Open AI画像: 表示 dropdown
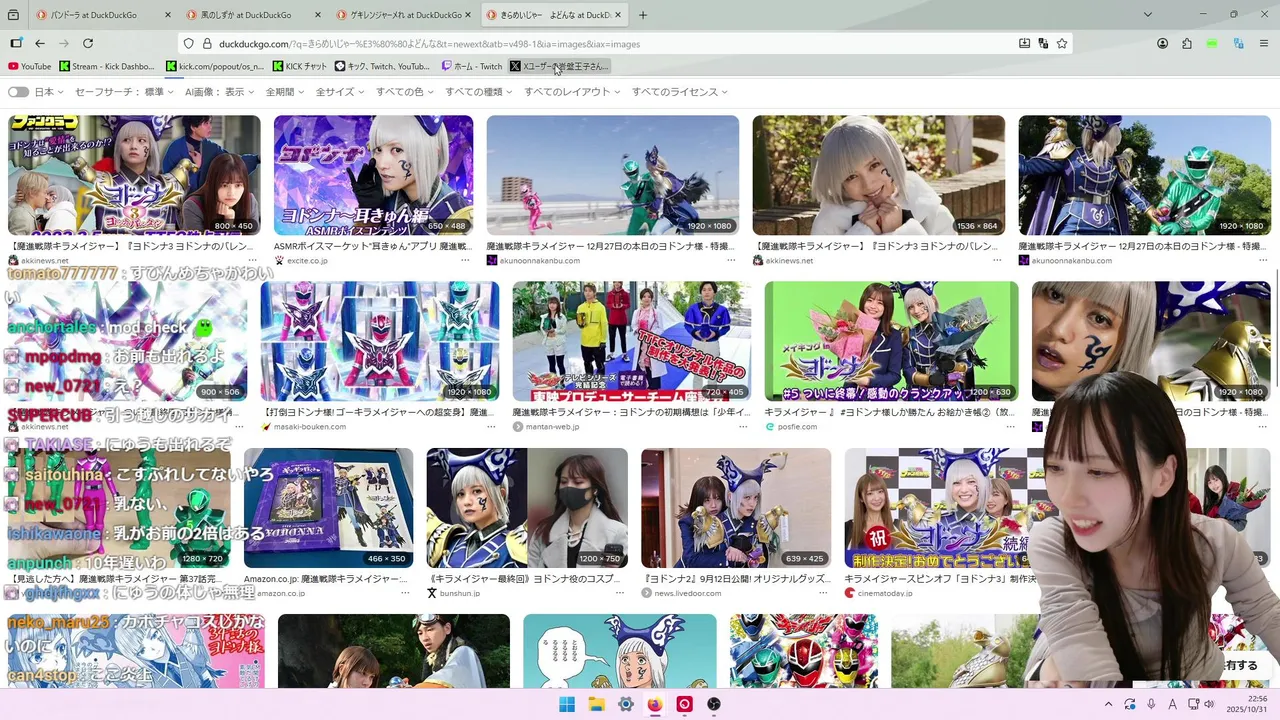This screenshot has width=1280, height=720. click(219, 92)
